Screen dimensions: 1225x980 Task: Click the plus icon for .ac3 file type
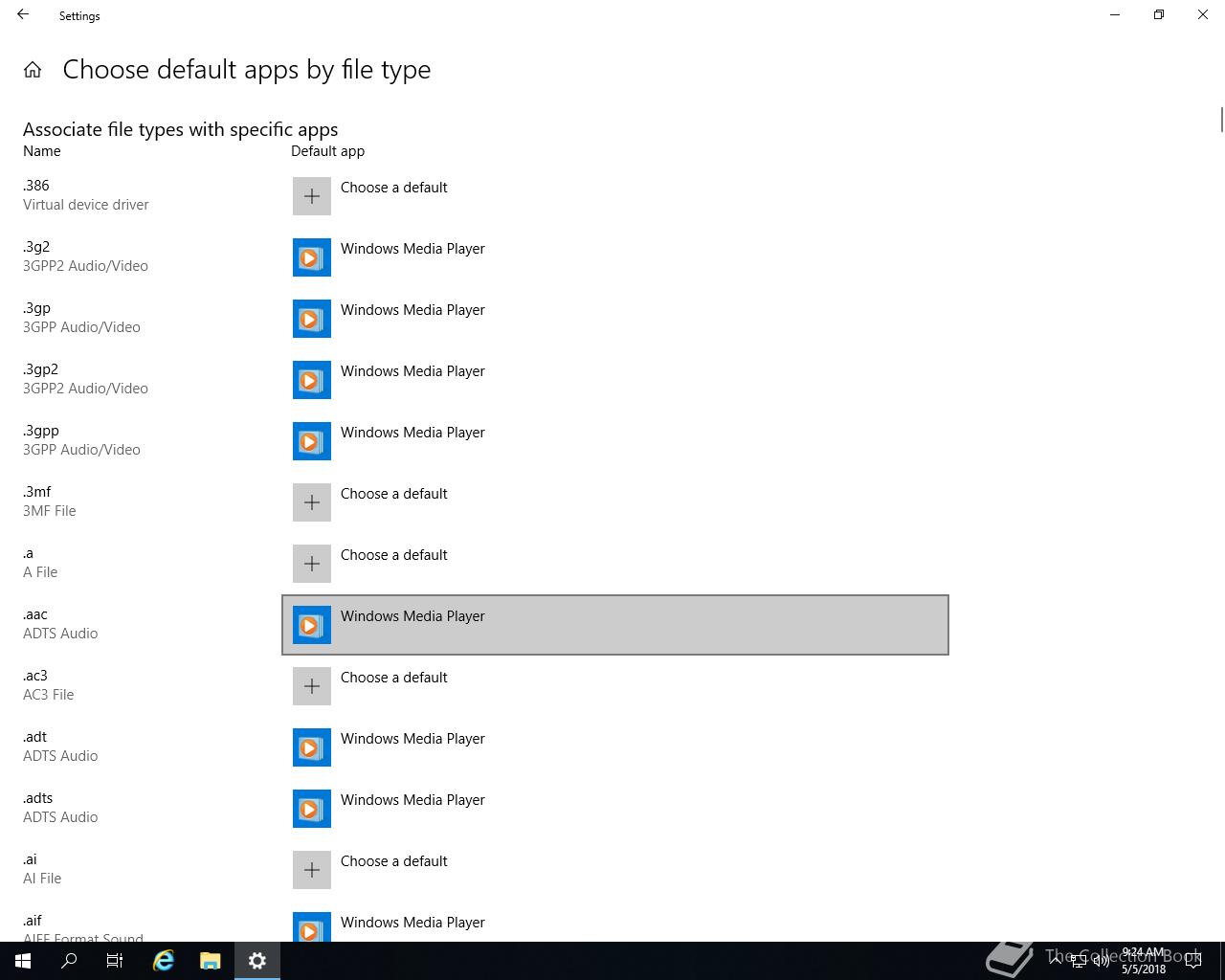point(312,686)
